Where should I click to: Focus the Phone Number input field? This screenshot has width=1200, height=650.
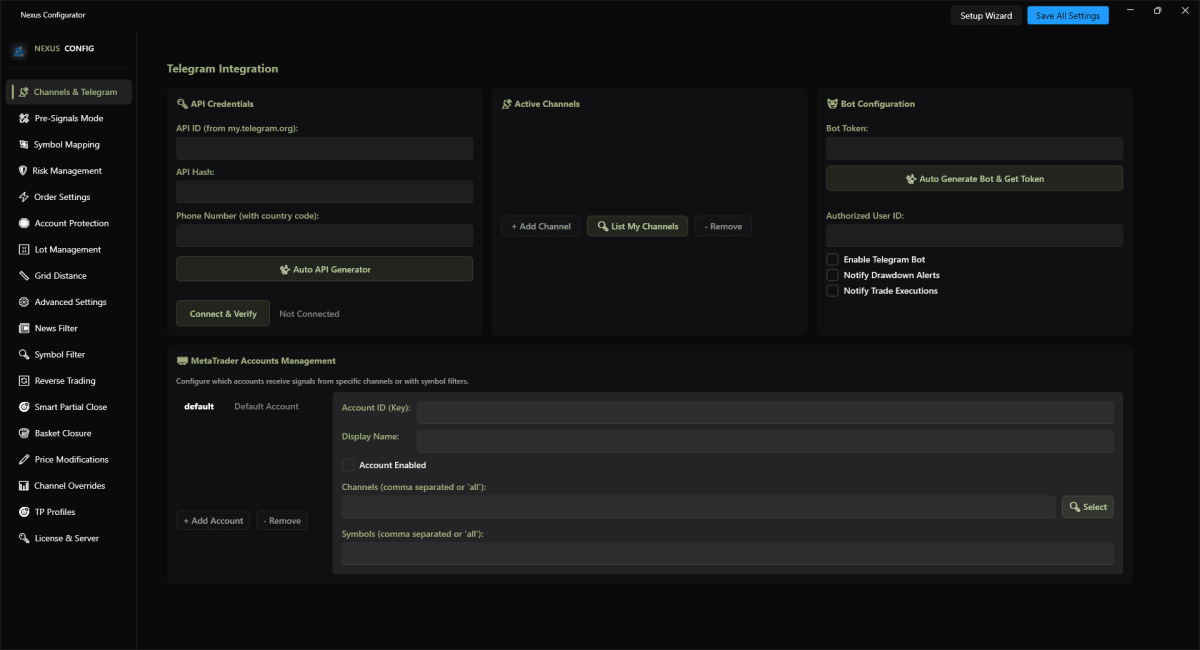click(x=325, y=236)
